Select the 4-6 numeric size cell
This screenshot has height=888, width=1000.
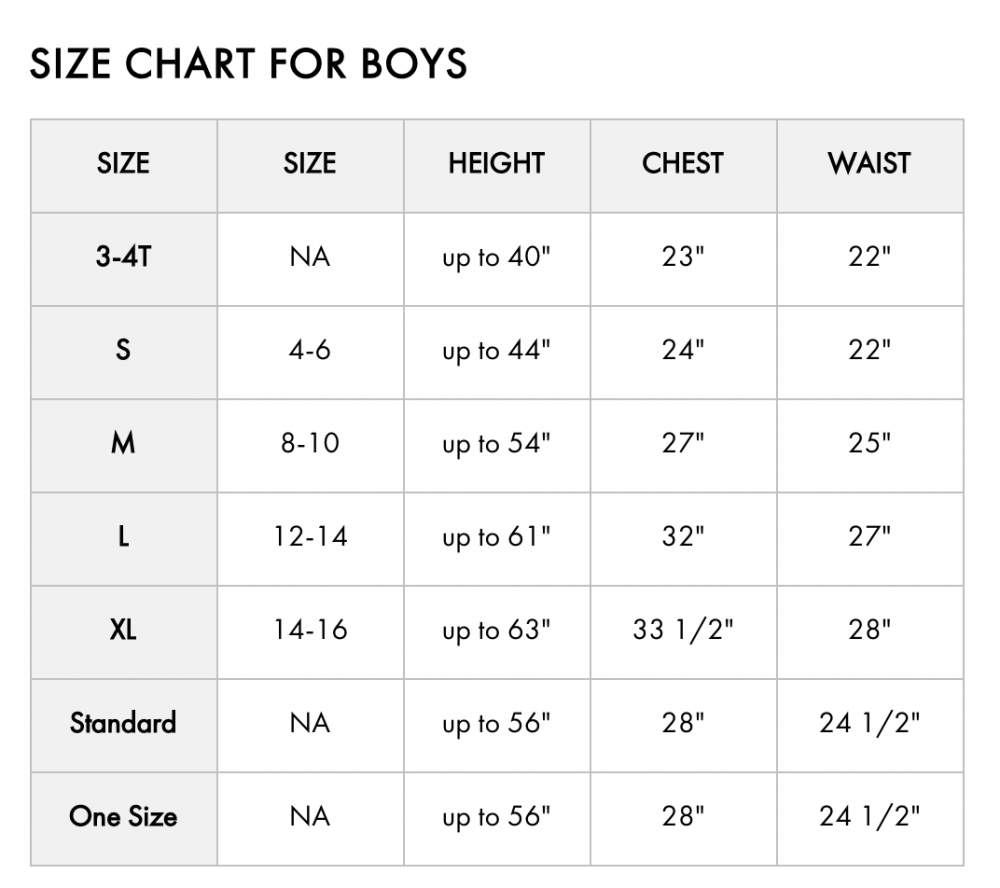coord(310,350)
